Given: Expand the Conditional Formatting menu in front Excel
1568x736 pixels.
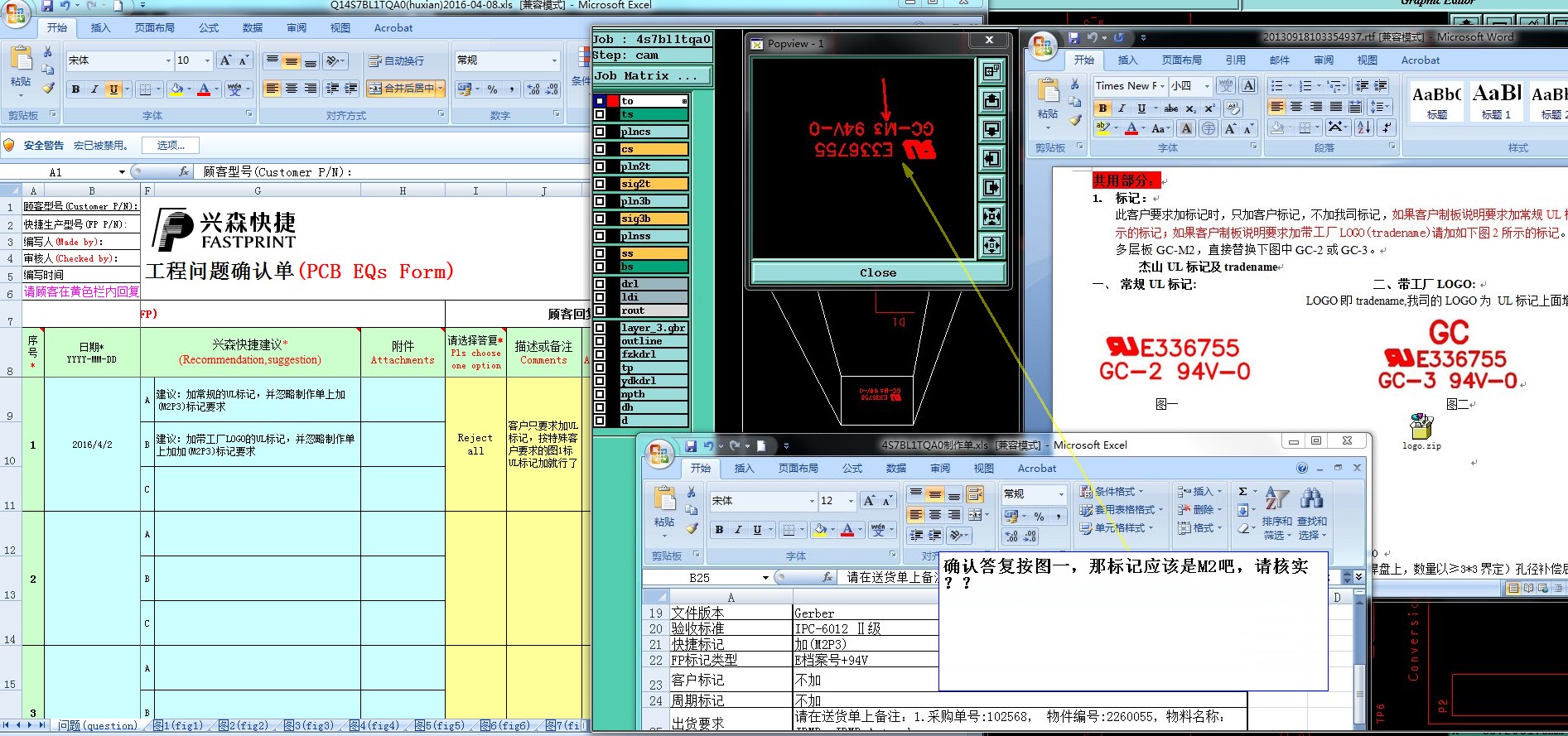Looking at the screenshot, I should click(1110, 492).
